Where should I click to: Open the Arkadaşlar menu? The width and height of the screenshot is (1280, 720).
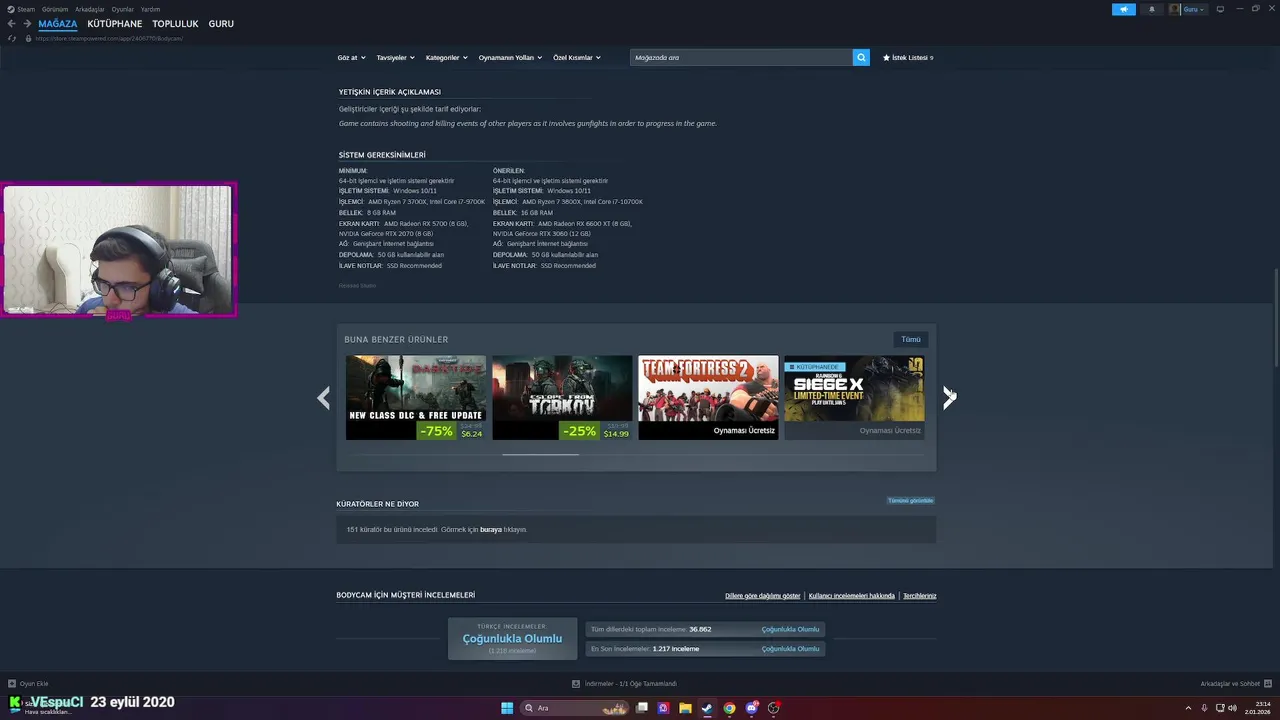click(90, 9)
